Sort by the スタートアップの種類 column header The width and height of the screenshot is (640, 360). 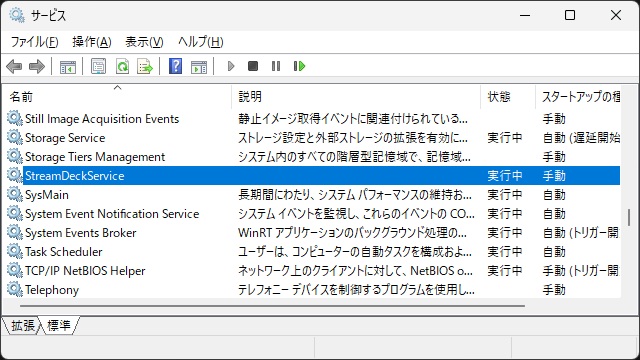[578, 96]
